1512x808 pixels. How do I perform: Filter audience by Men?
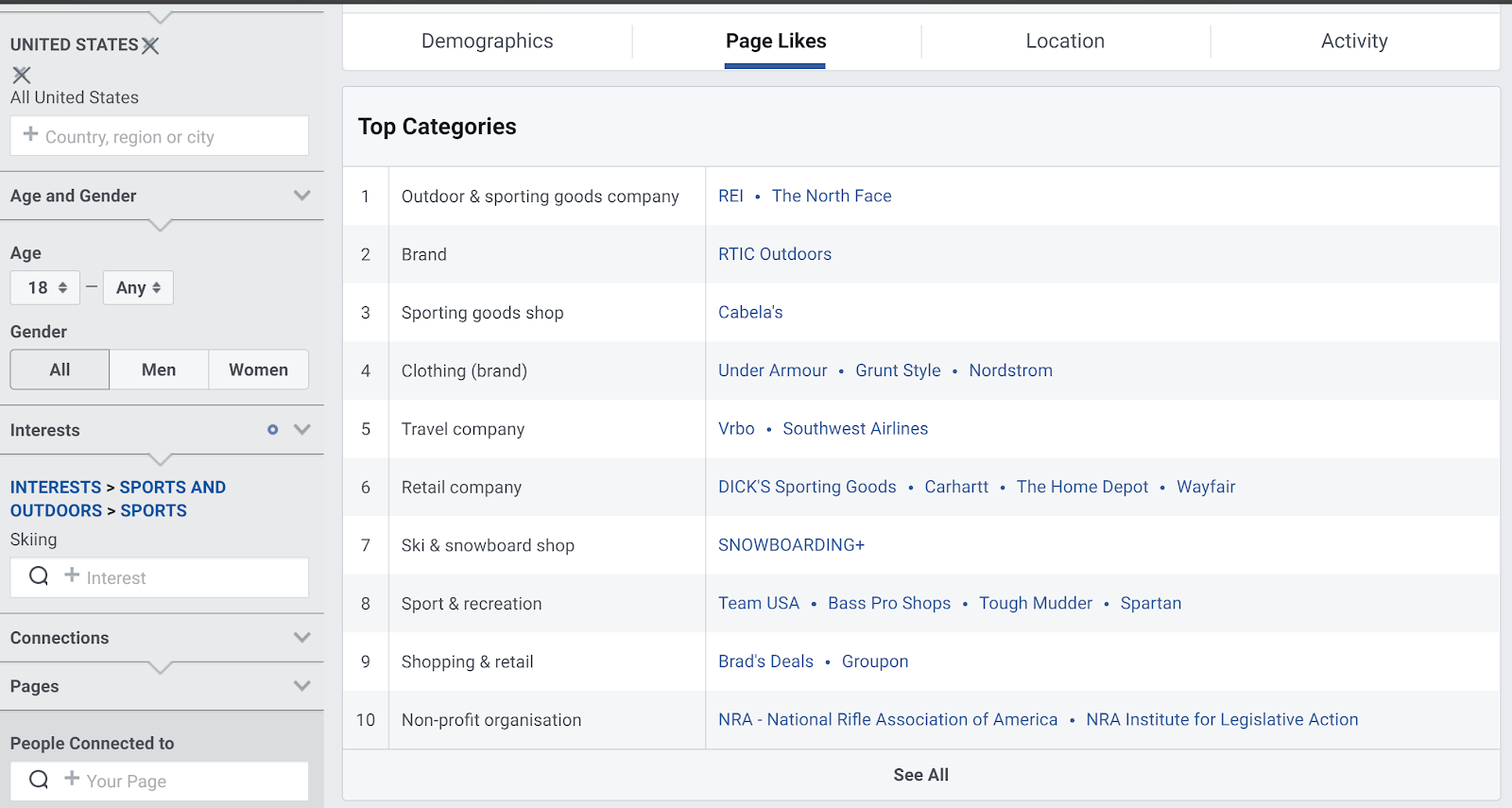(x=159, y=370)
